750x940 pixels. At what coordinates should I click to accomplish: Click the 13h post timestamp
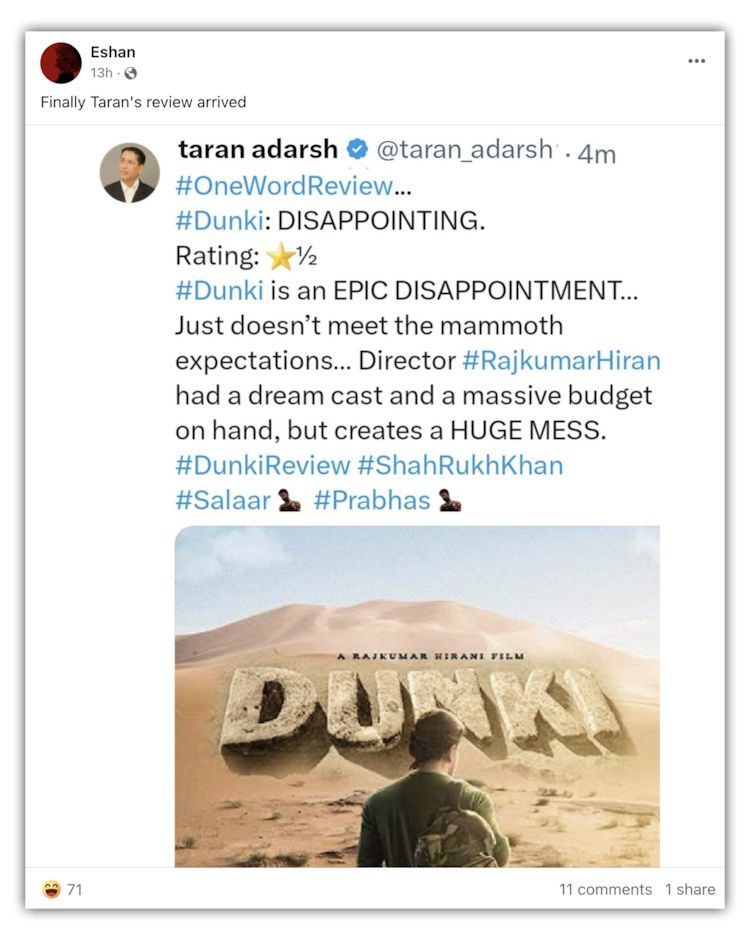(x=101, y=73)
